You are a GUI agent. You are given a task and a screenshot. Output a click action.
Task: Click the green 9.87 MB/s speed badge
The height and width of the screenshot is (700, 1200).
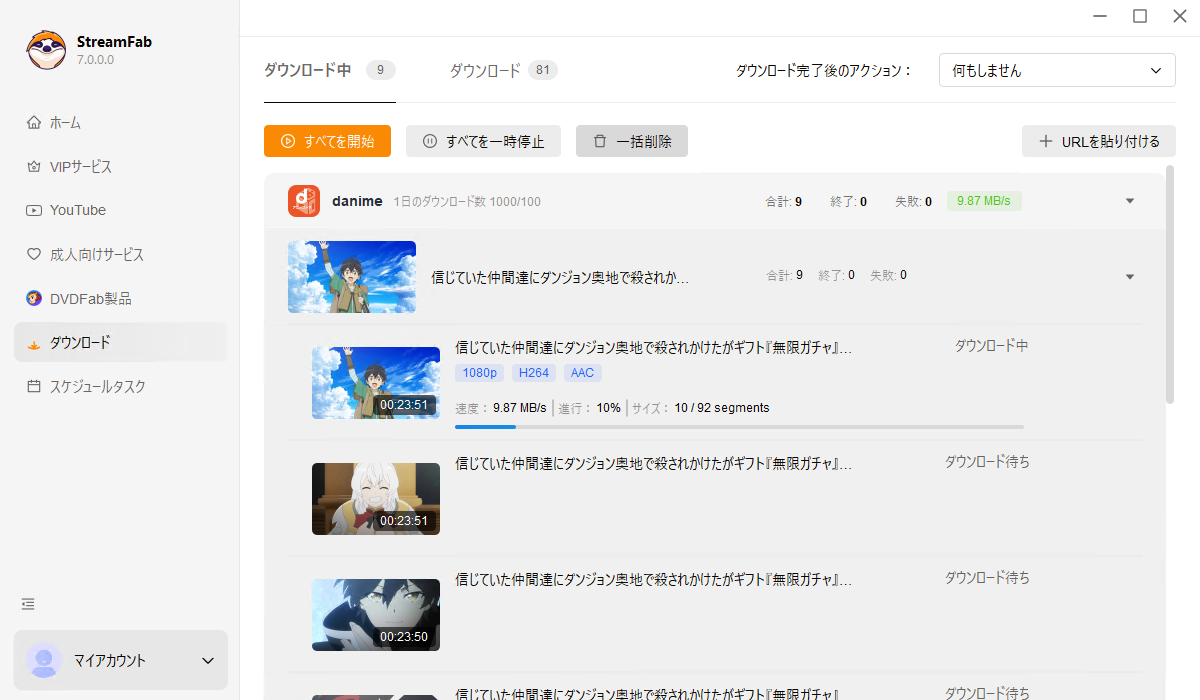[x=984, y=200]
